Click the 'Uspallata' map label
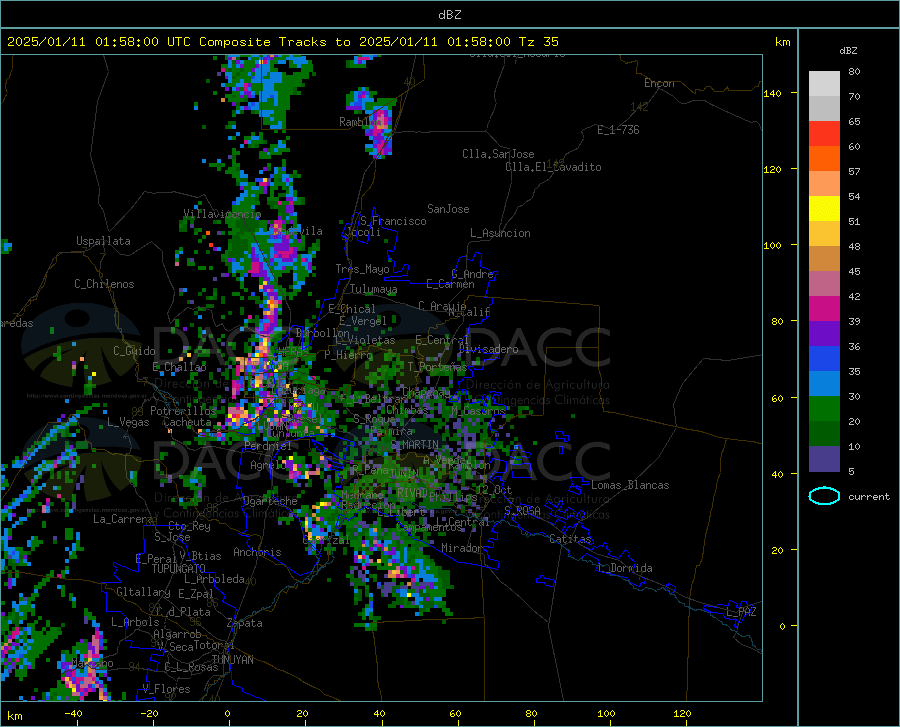Viewport: 900px width, 727px height. click(x=103, y=241)
